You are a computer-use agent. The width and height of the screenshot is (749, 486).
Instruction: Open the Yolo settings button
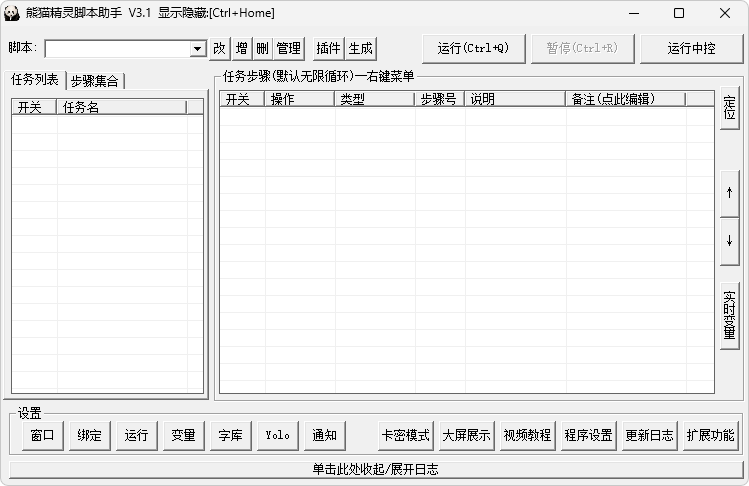pyautogui.click(x=277, y=435)
